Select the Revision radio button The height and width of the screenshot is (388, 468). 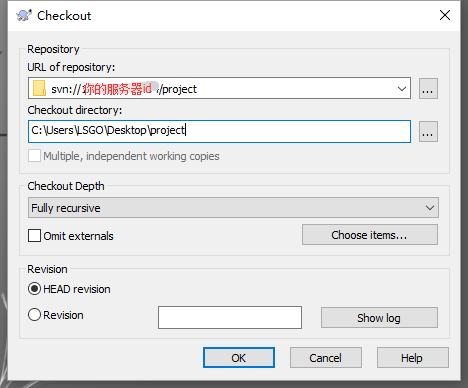(34, 315)
